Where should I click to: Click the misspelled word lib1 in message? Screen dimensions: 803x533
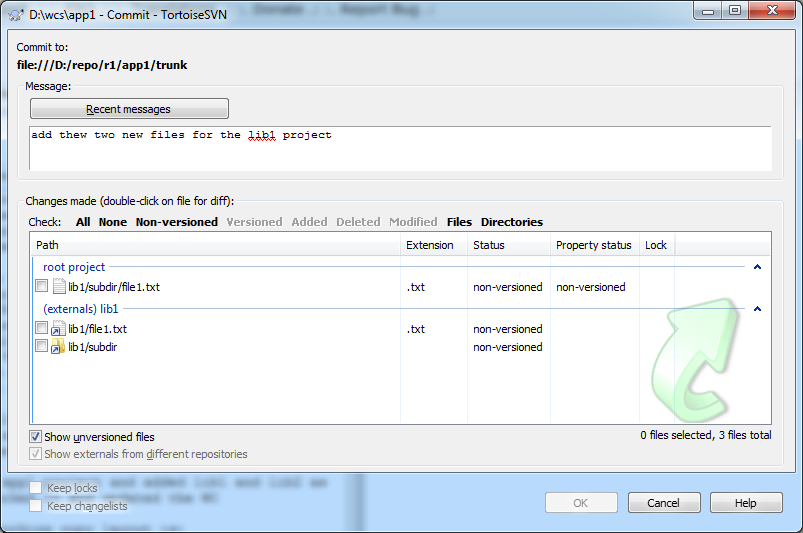[262, 135]
